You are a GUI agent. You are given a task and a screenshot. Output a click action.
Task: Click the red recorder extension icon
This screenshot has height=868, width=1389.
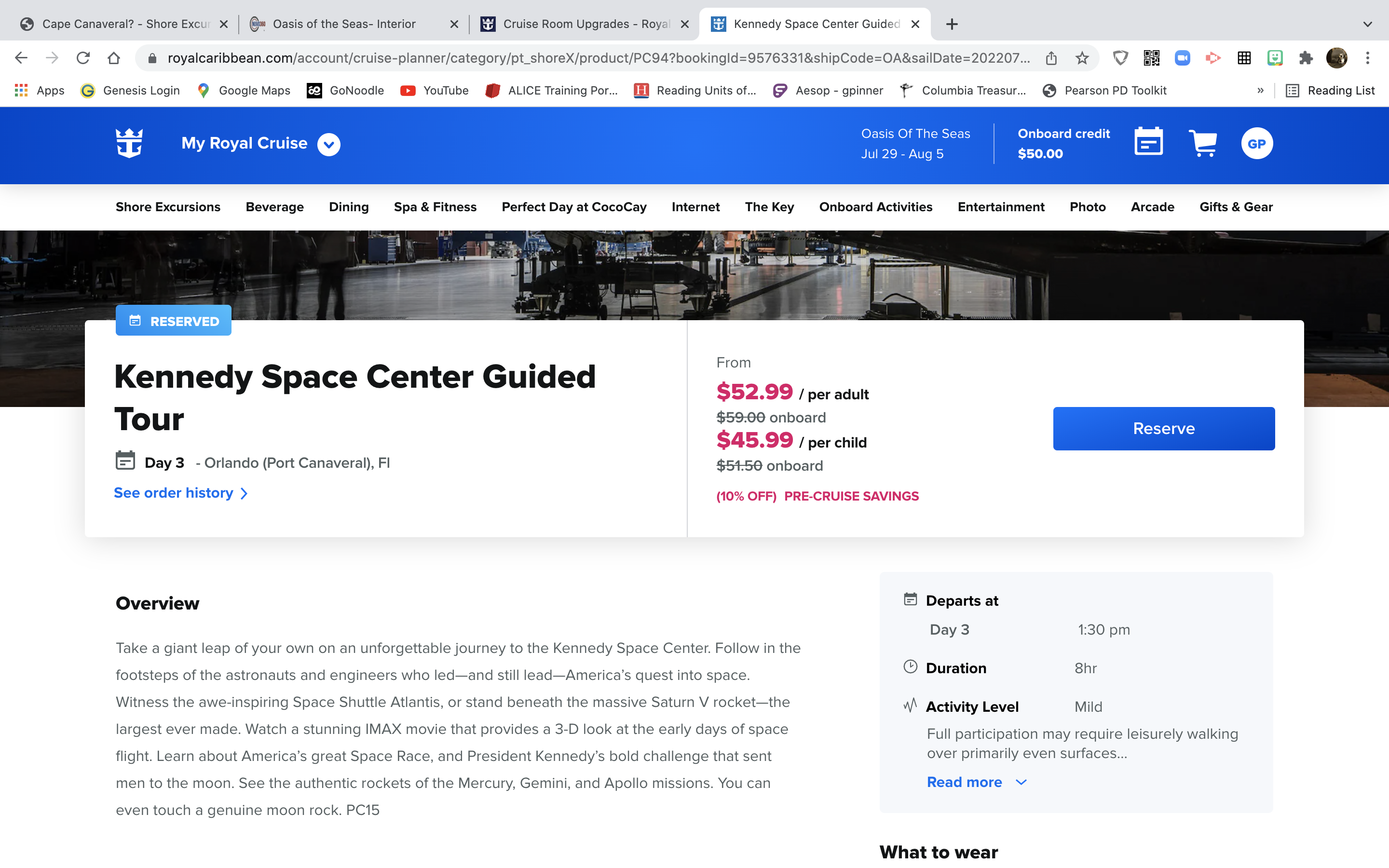tap(1213, 58)
